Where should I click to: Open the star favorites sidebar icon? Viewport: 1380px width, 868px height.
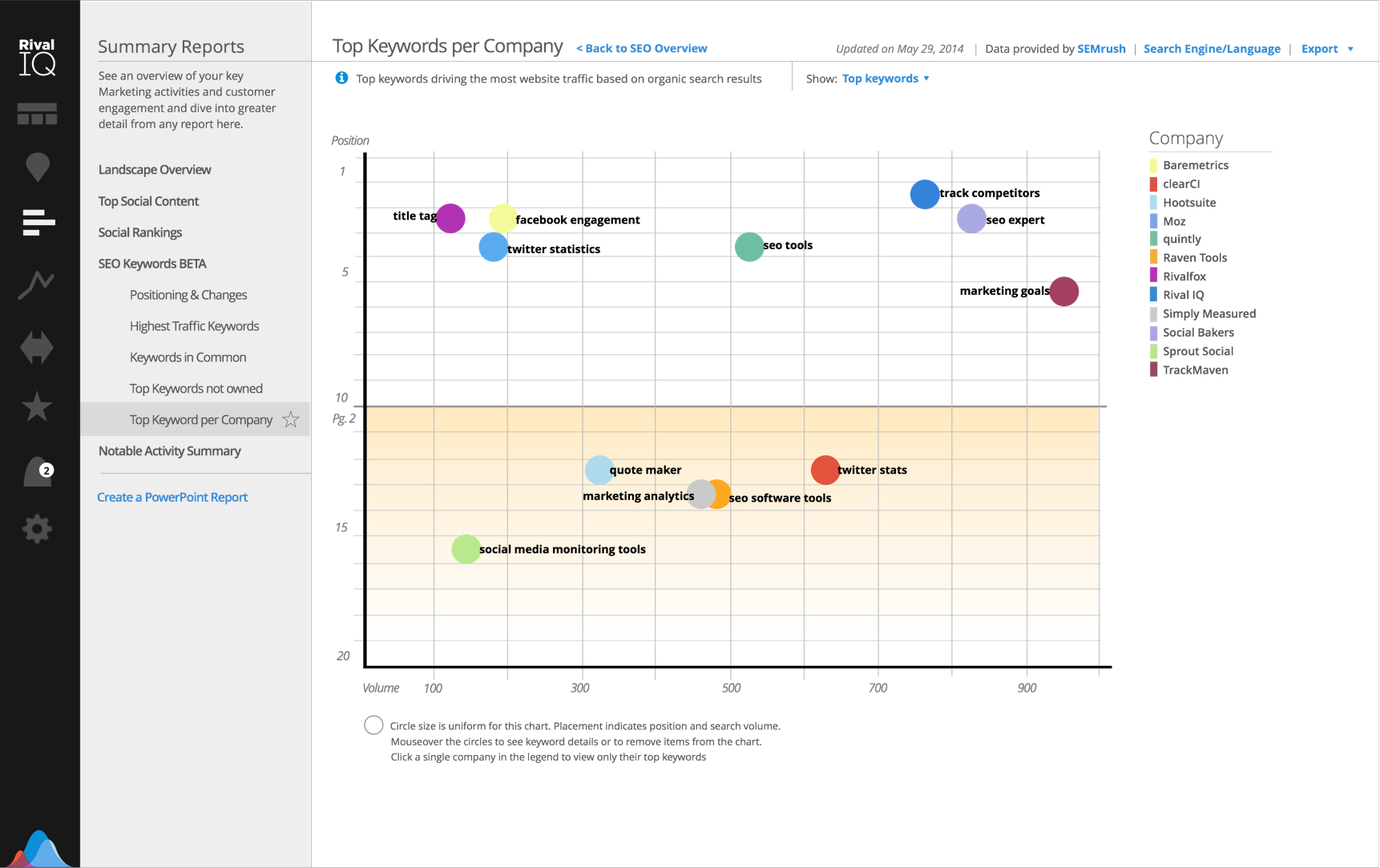pyautogui.click(x=37, y=406)
